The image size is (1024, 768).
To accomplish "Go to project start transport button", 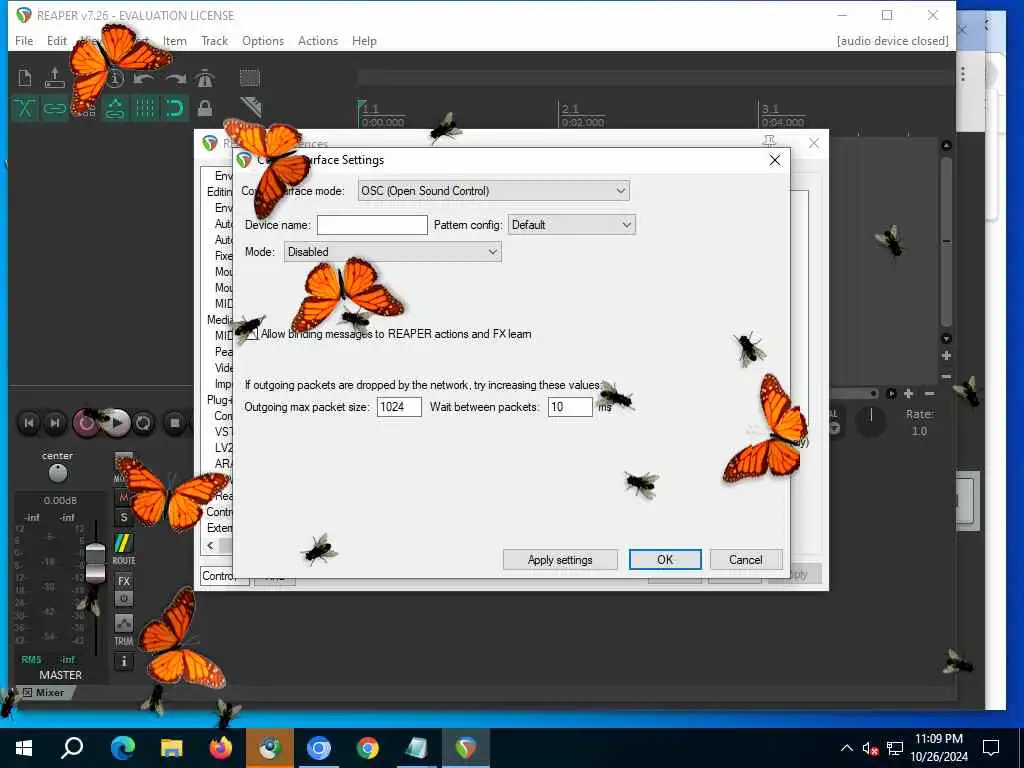I will pyautogui.click(x=29, y=423).
